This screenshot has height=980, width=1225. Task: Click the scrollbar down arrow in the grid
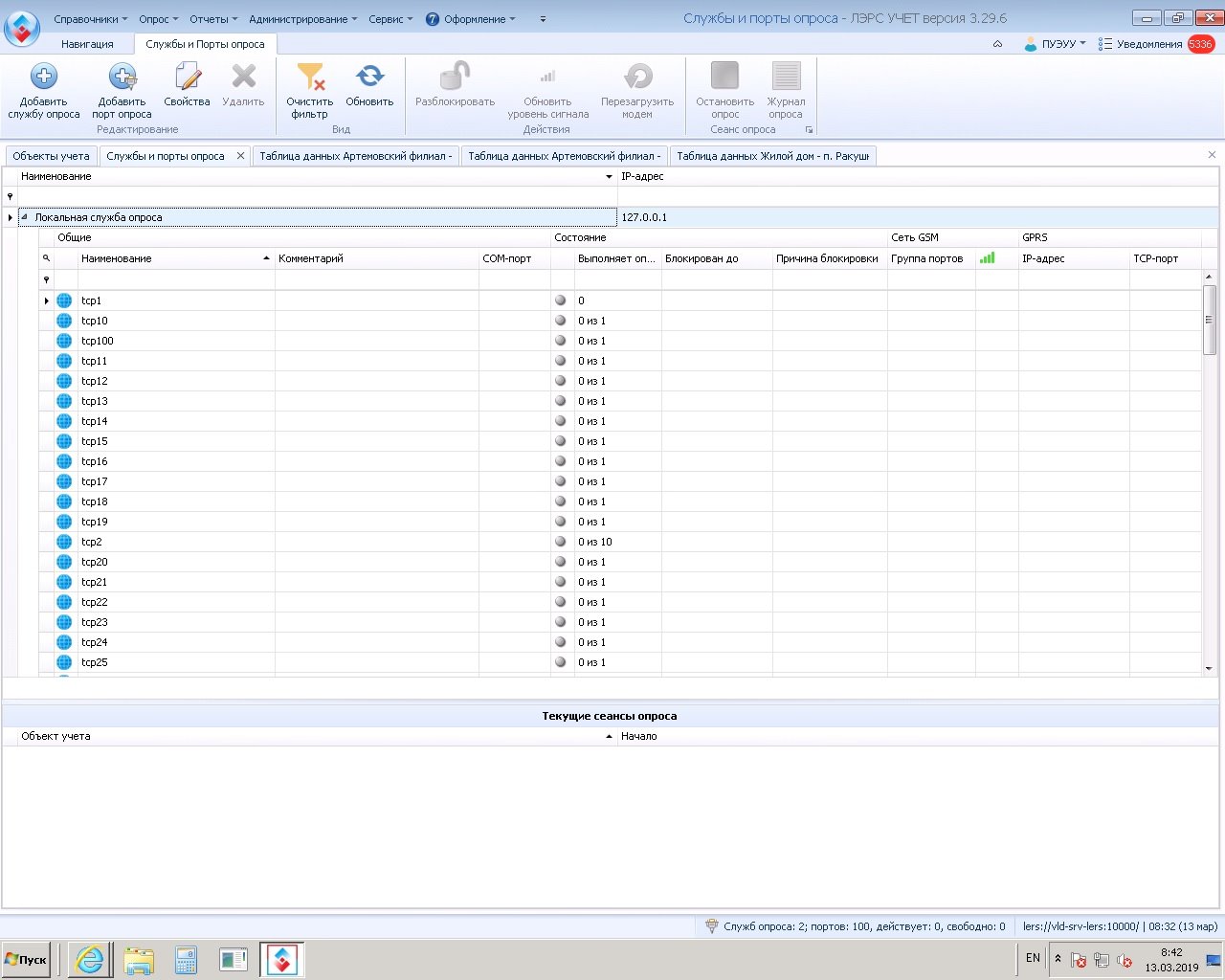1209,668
